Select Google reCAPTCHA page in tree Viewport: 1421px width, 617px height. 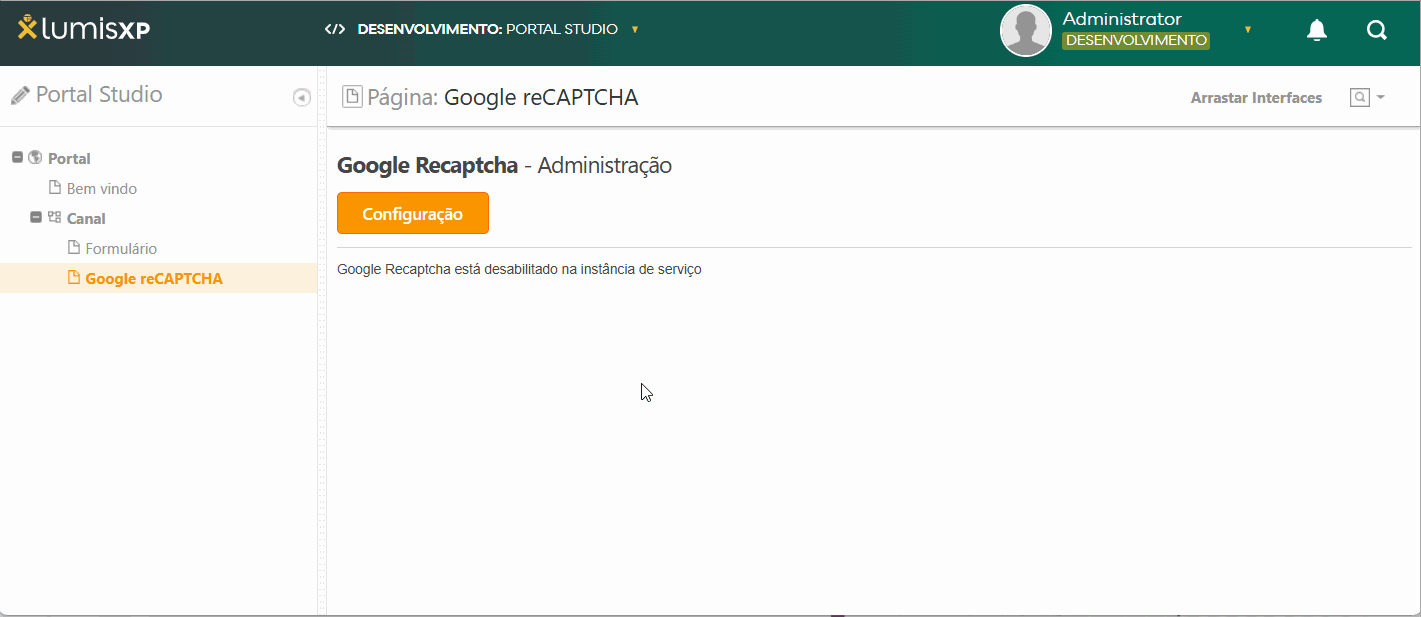[154, 278]
